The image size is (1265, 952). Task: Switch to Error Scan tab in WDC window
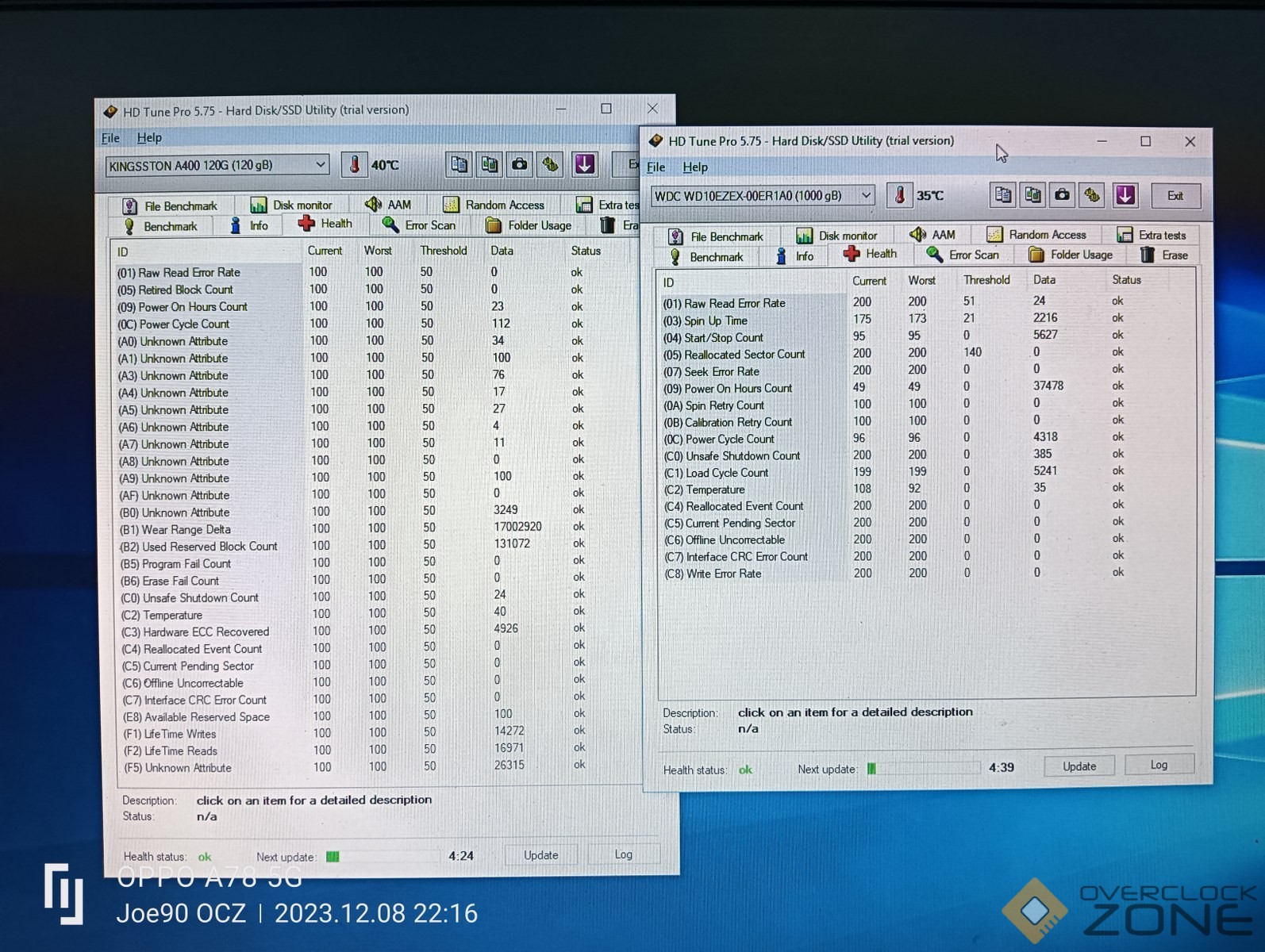[x=963, y=255]
